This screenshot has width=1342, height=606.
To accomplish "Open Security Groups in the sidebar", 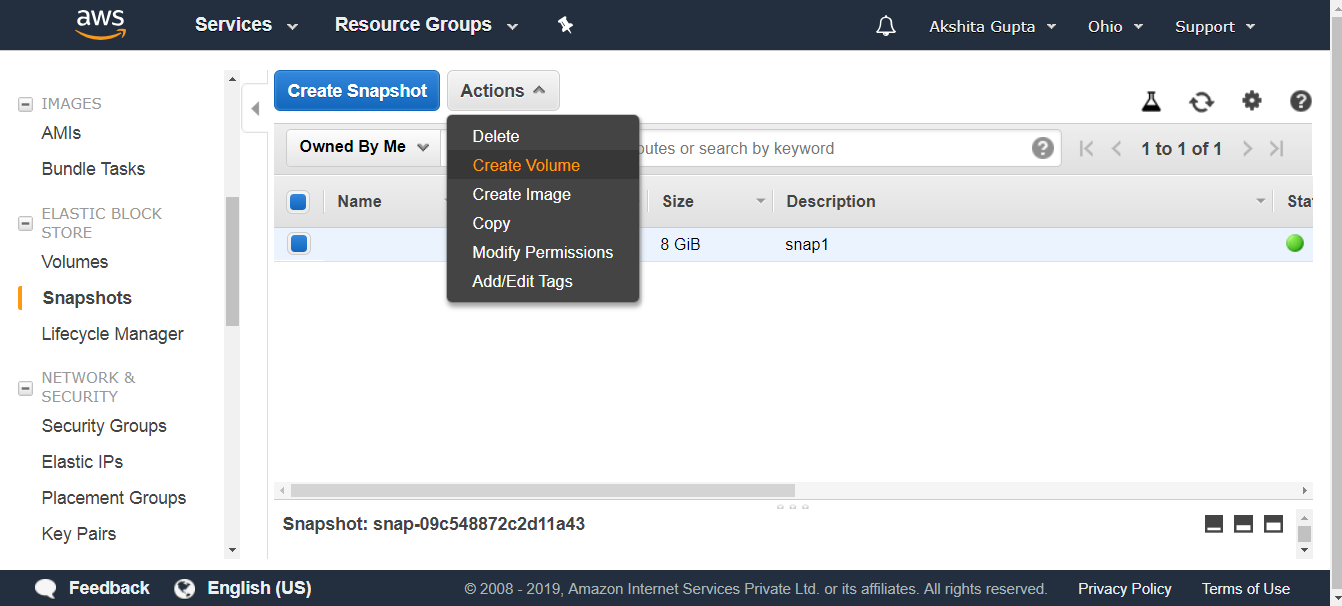I will [x=104, y=426].
